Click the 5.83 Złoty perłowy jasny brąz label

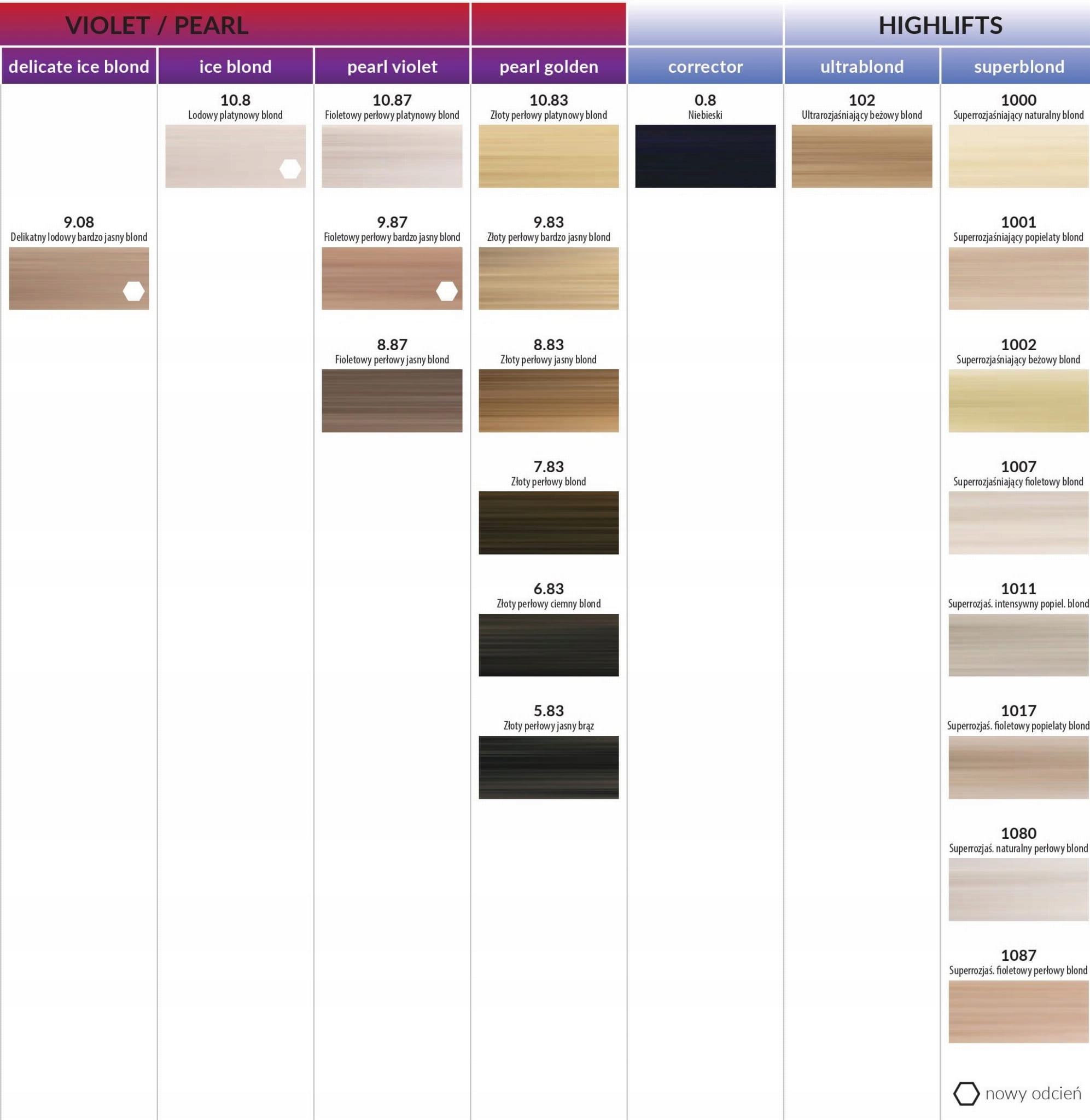click(549, 726)
